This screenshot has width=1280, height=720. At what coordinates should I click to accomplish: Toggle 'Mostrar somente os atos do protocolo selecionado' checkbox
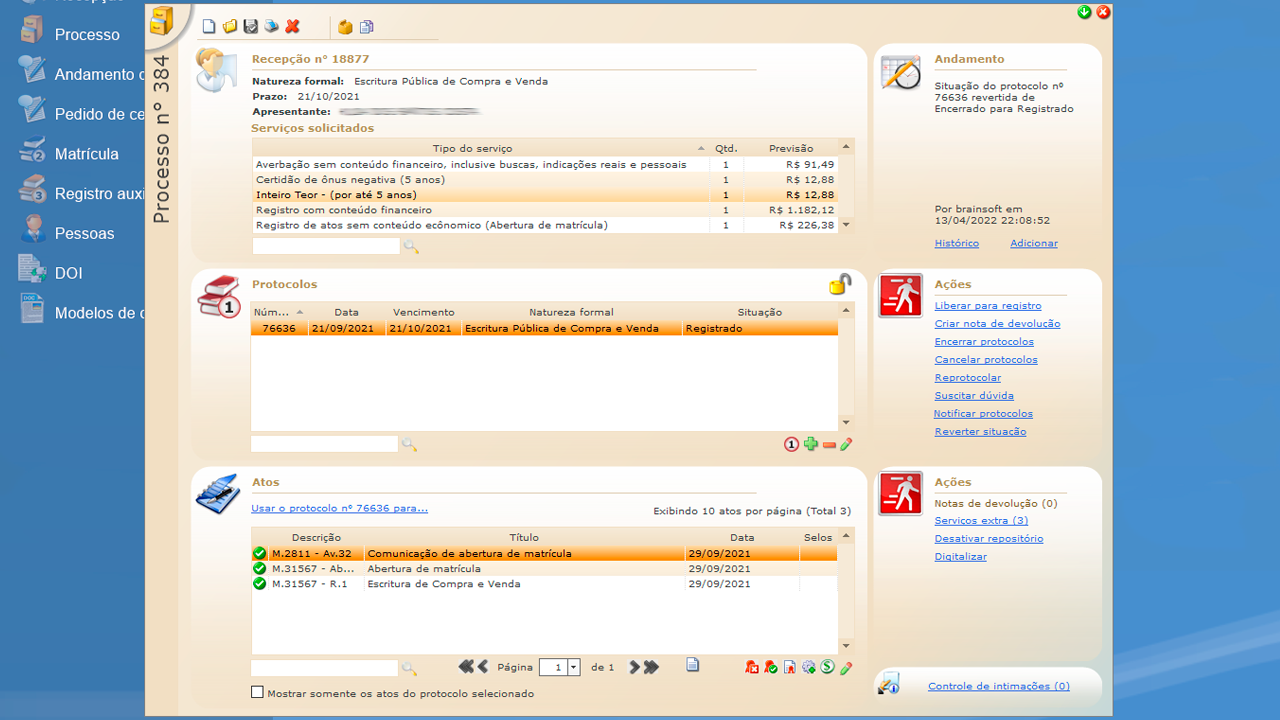[x=257, y=692]
